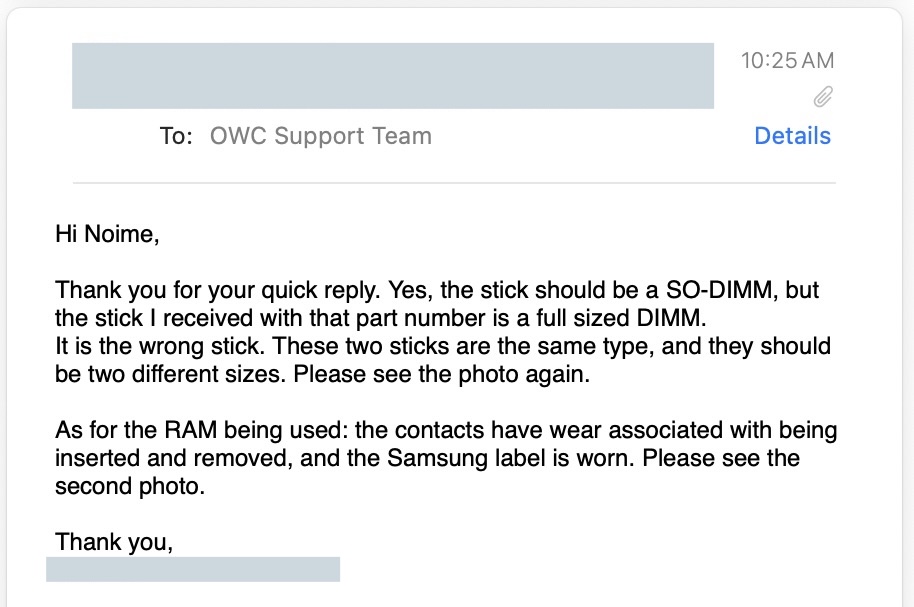Click the OWC Support Team recipient

(320, 136)
